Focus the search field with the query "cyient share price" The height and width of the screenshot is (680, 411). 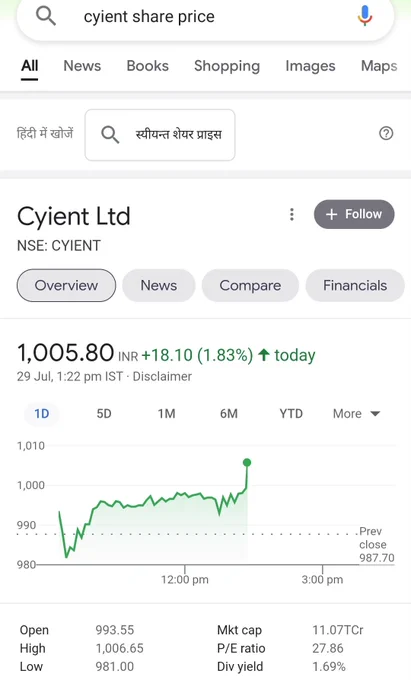[205, 17]
